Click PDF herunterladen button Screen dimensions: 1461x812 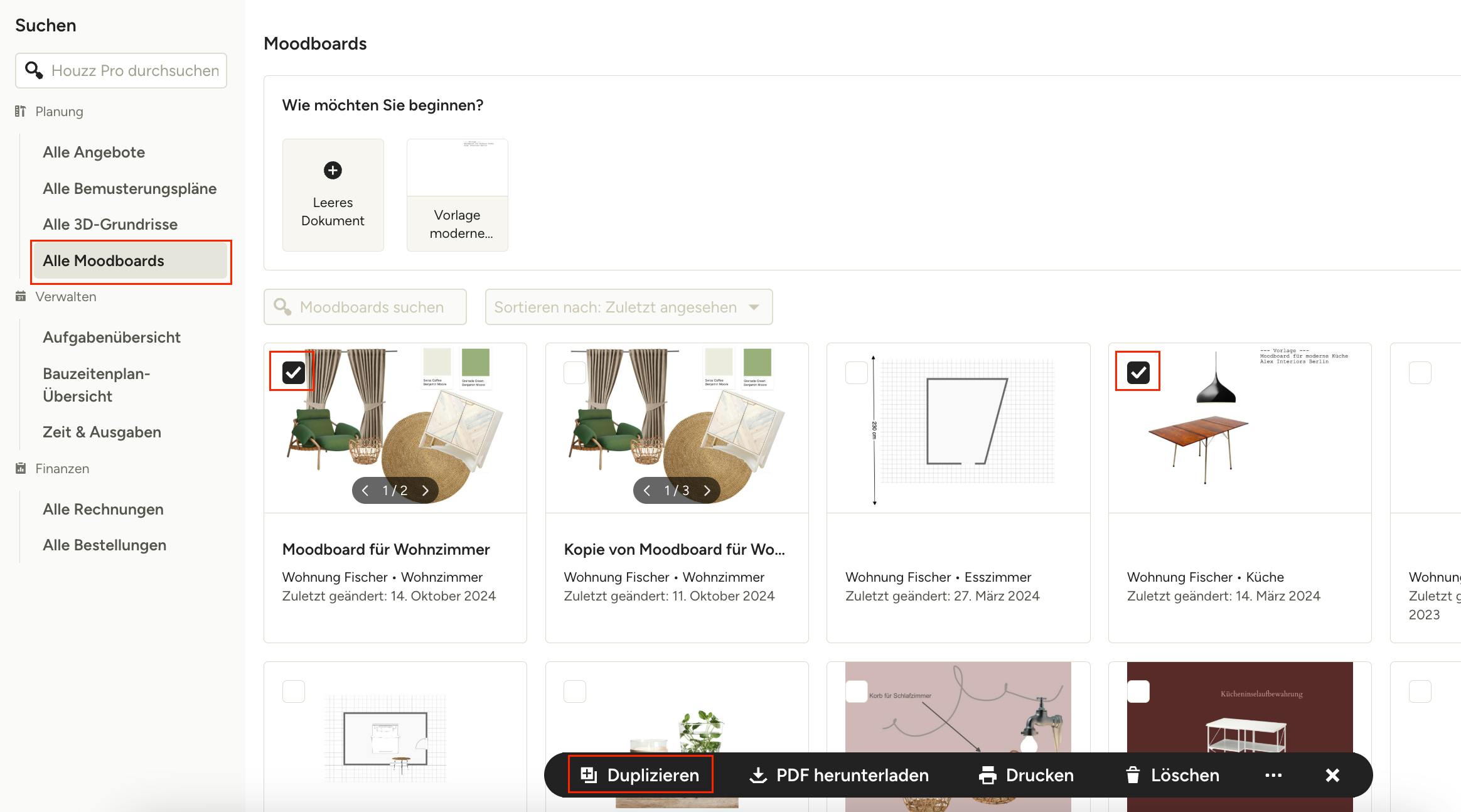coord(839,775)
